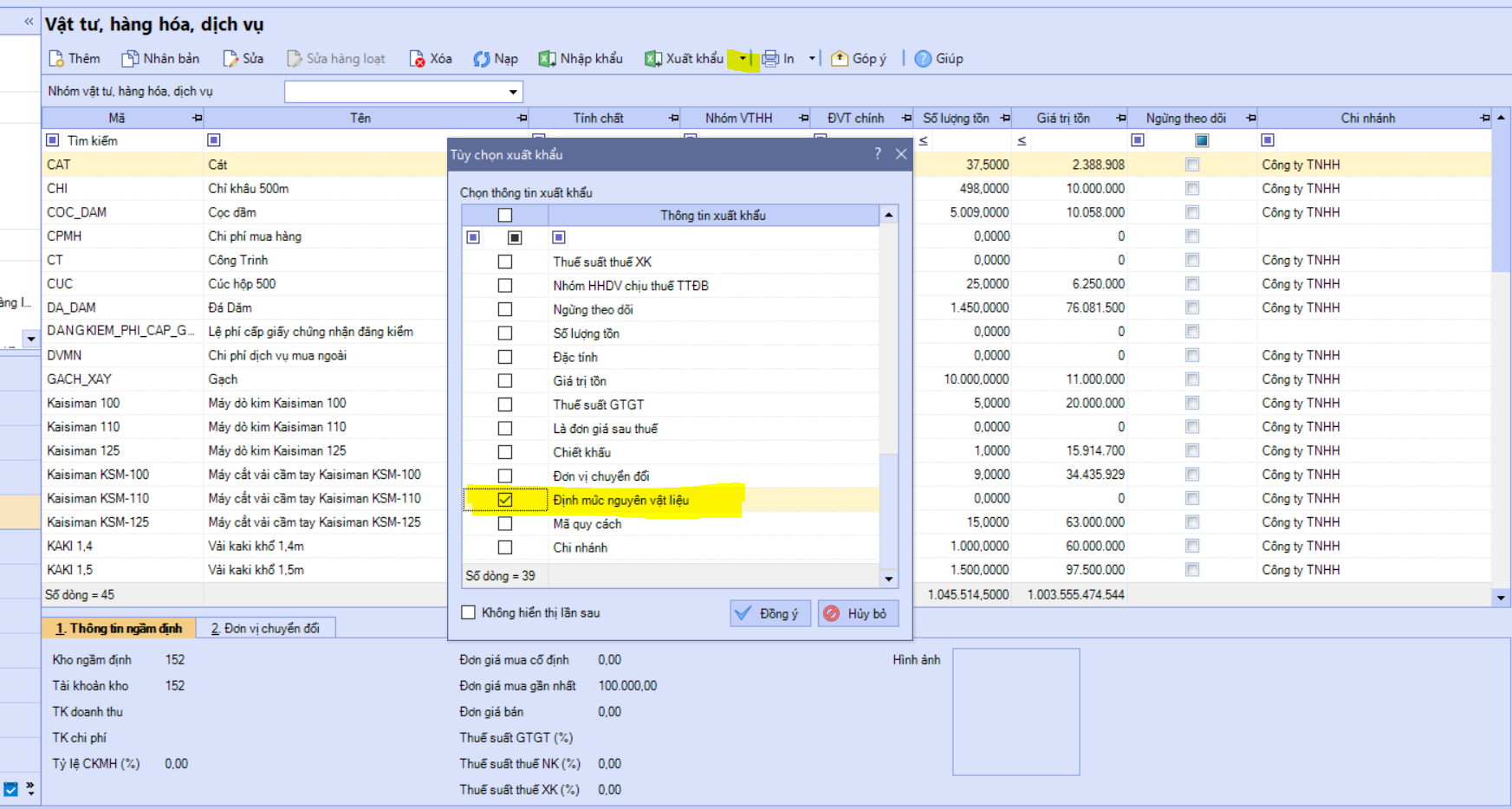Check Thuế suất thuế XK option

coord(505,262)
